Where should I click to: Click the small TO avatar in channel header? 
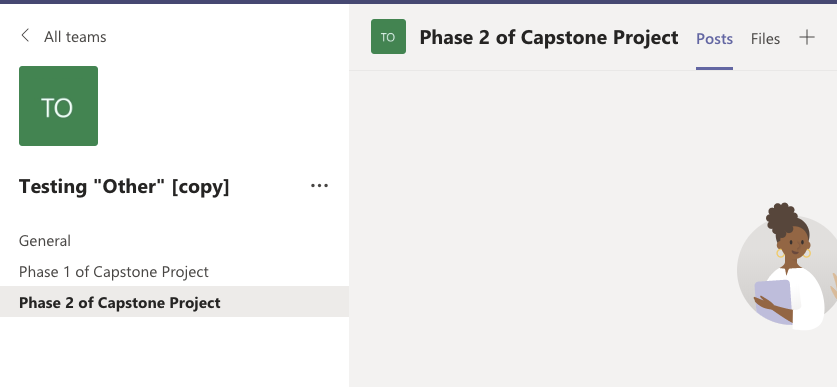(388, 37)
